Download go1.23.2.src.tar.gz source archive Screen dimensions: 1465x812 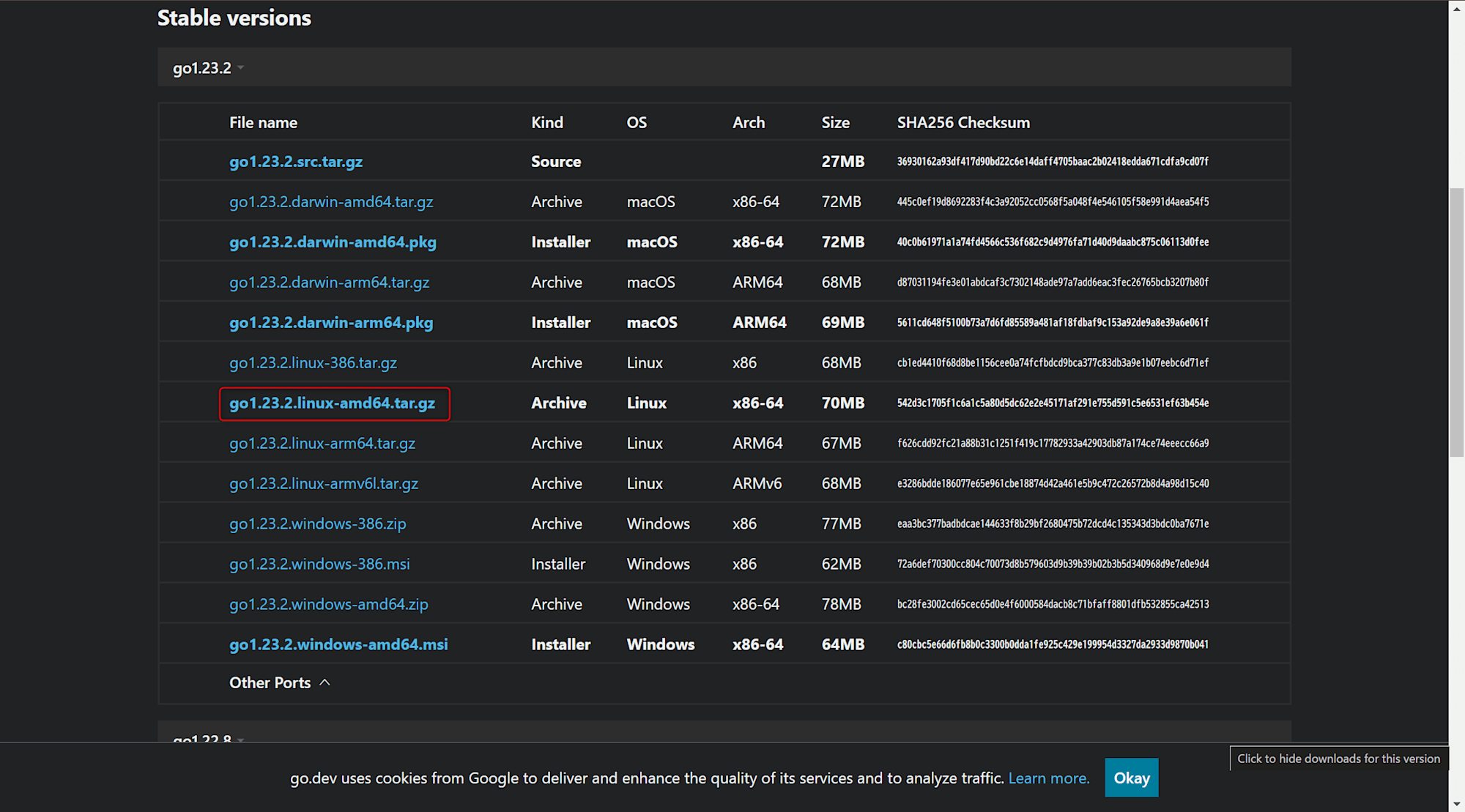tap(296, 162)
